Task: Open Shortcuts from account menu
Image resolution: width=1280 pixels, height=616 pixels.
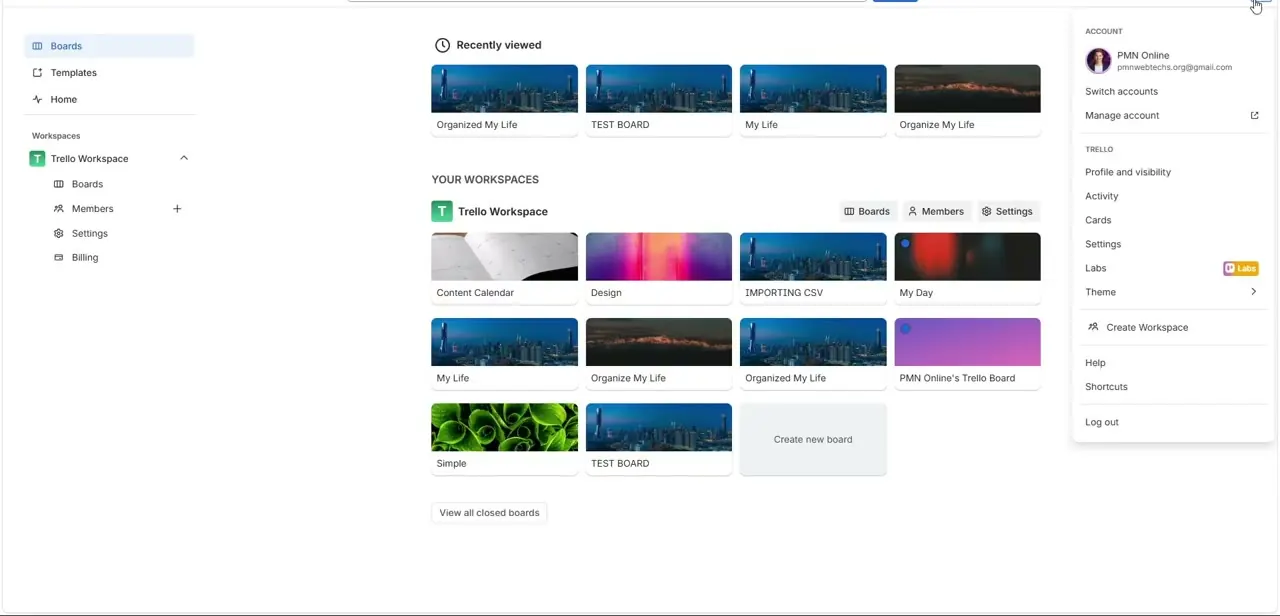Action: pos(1173,387)
